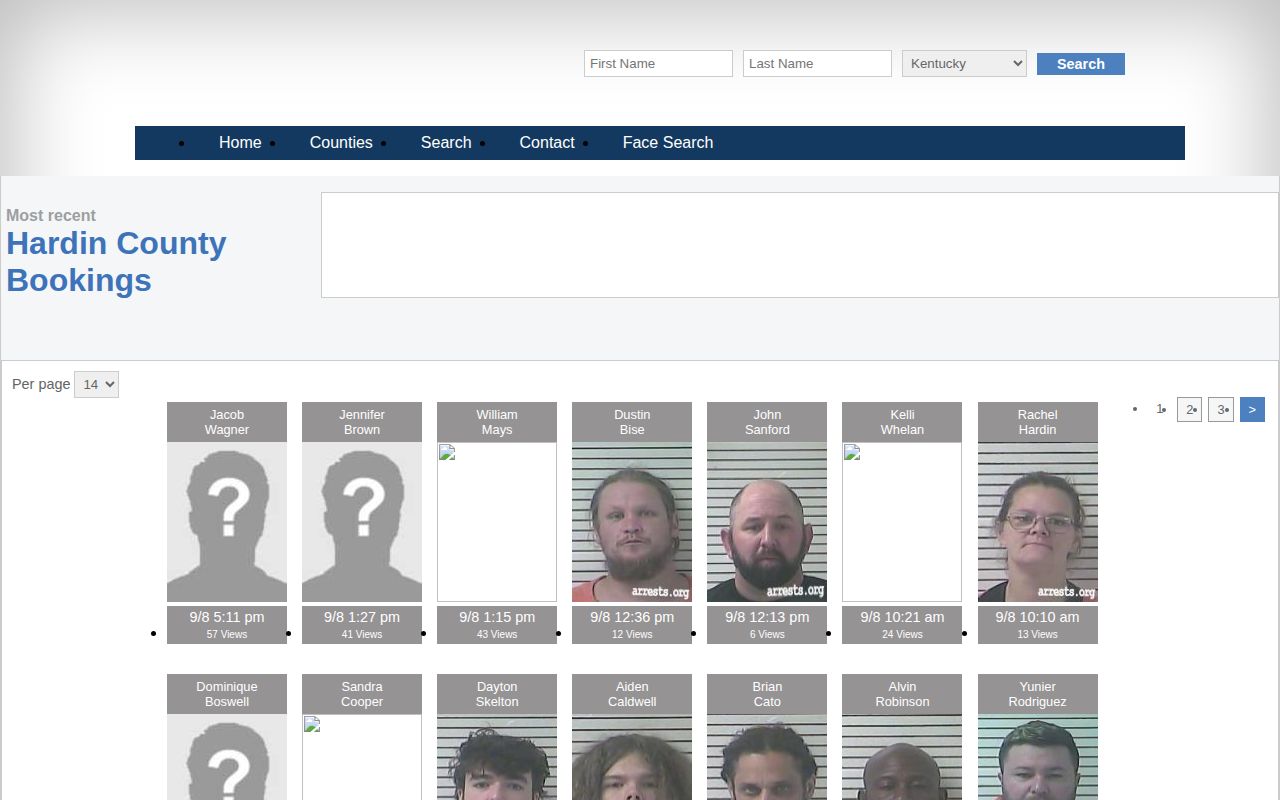Open William Mays name header
Screen dimensions: 1280x800
[497, 422]
